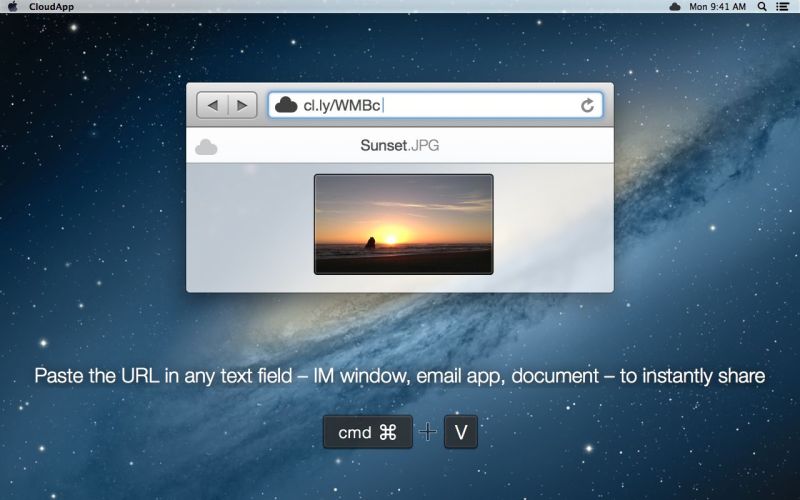Open Spotlight search magnifying glass

pyautogui.click(x=763, y=6)
